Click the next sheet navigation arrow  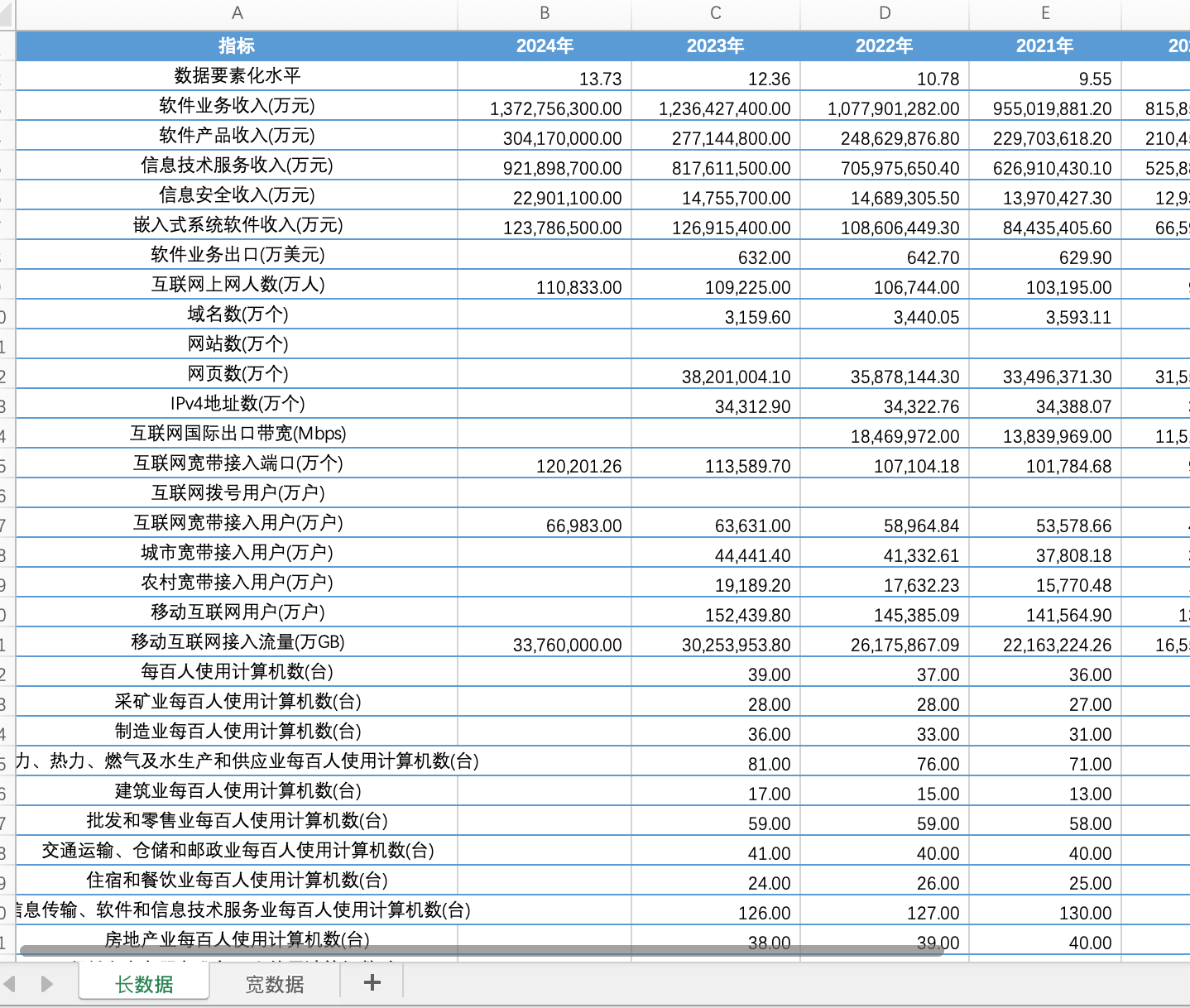[x=46, y=984]
